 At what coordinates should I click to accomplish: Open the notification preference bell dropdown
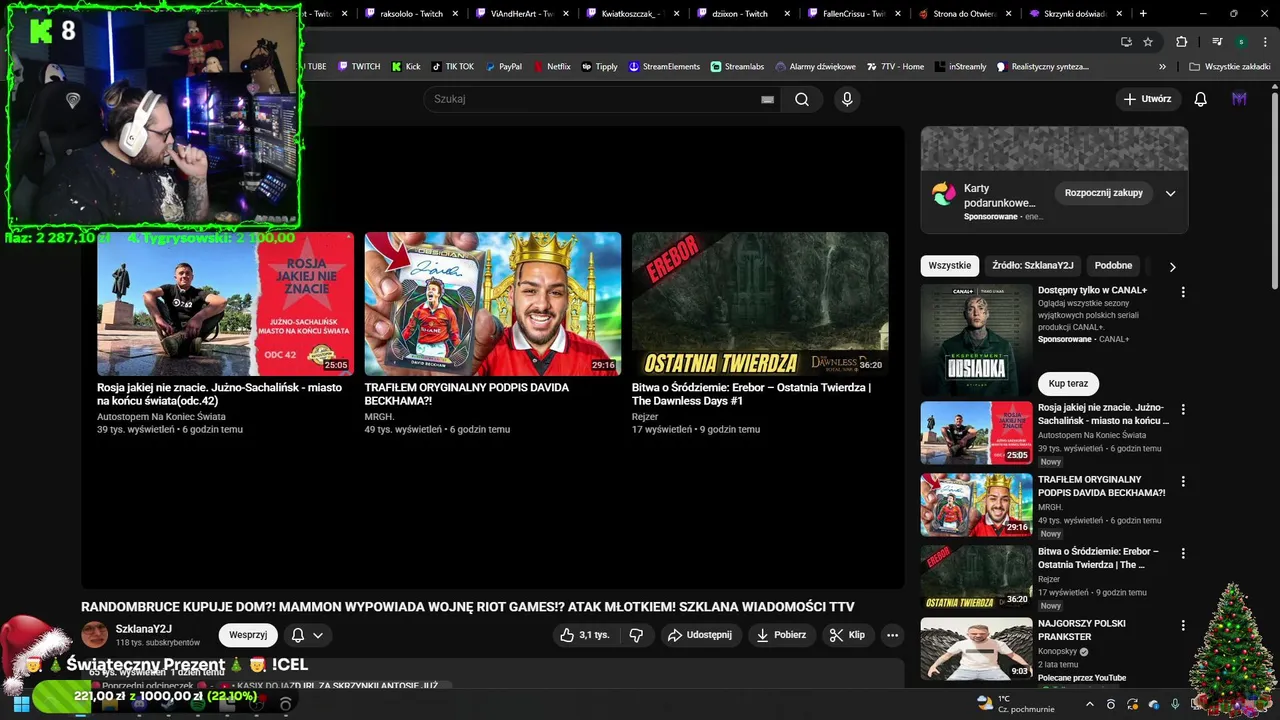point(307,635)
